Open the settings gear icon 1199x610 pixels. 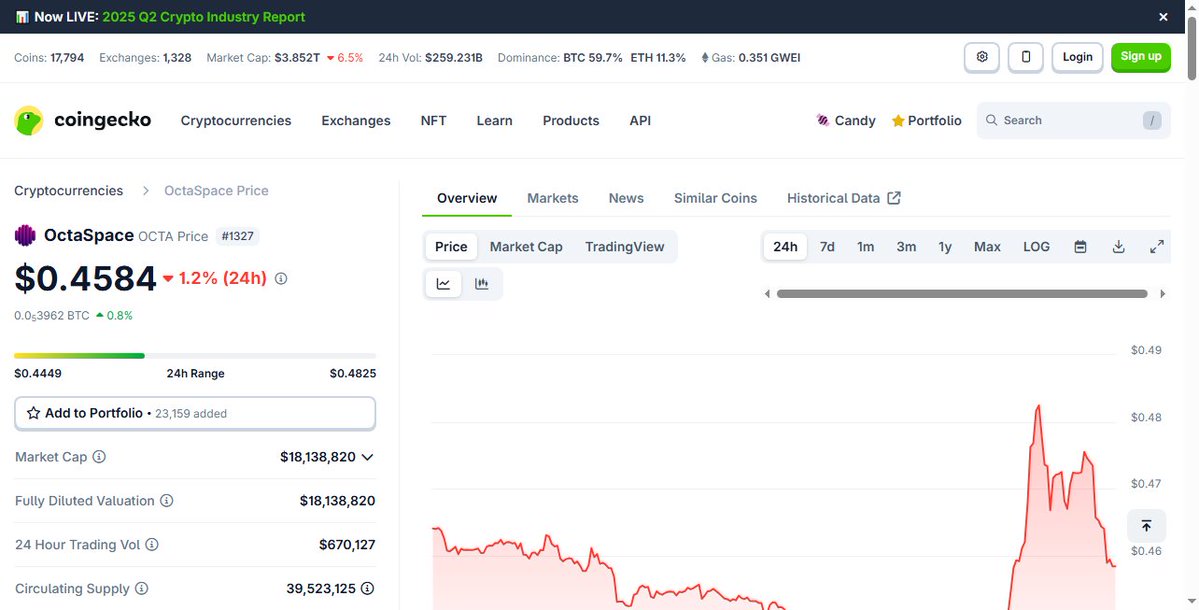coord(982,57)
